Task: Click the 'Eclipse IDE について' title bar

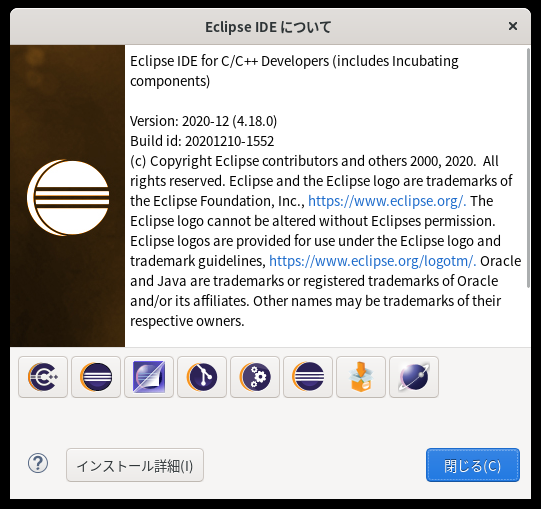Action: coord(268,27)
